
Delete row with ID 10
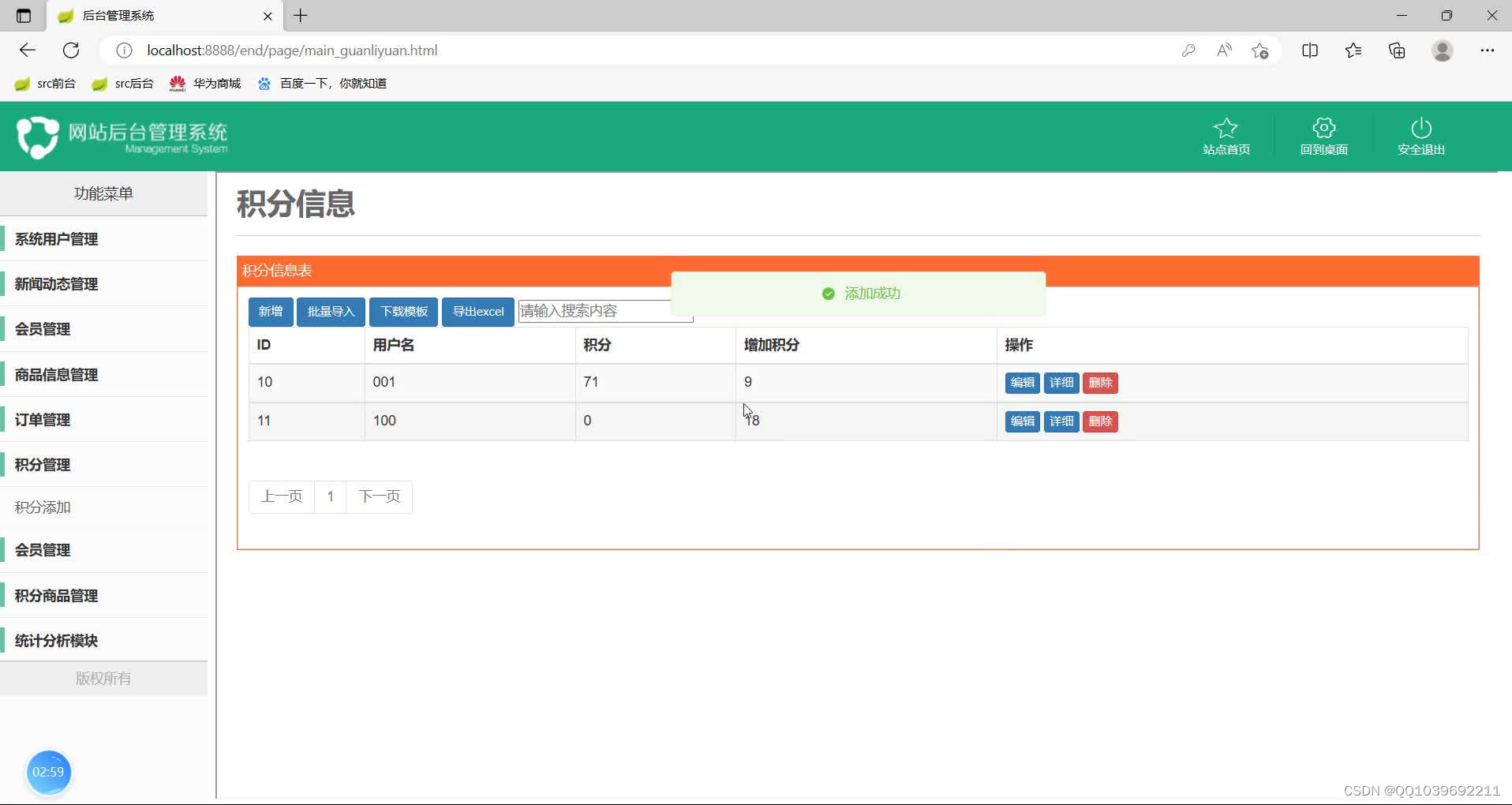tap(1100, 383)
